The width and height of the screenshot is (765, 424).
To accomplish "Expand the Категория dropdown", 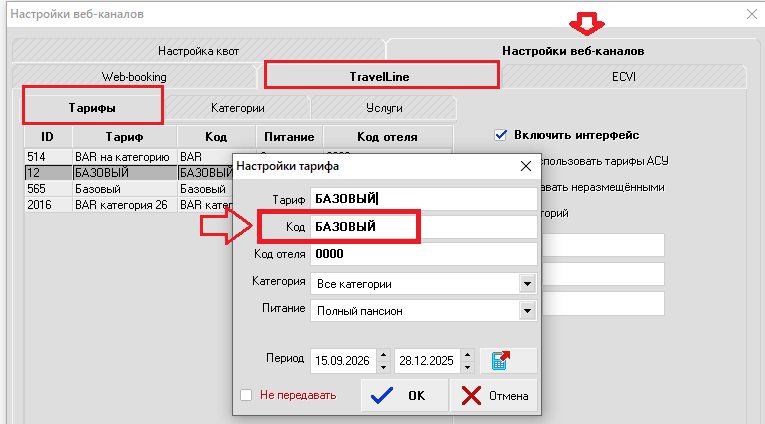I will click(527, 283).
